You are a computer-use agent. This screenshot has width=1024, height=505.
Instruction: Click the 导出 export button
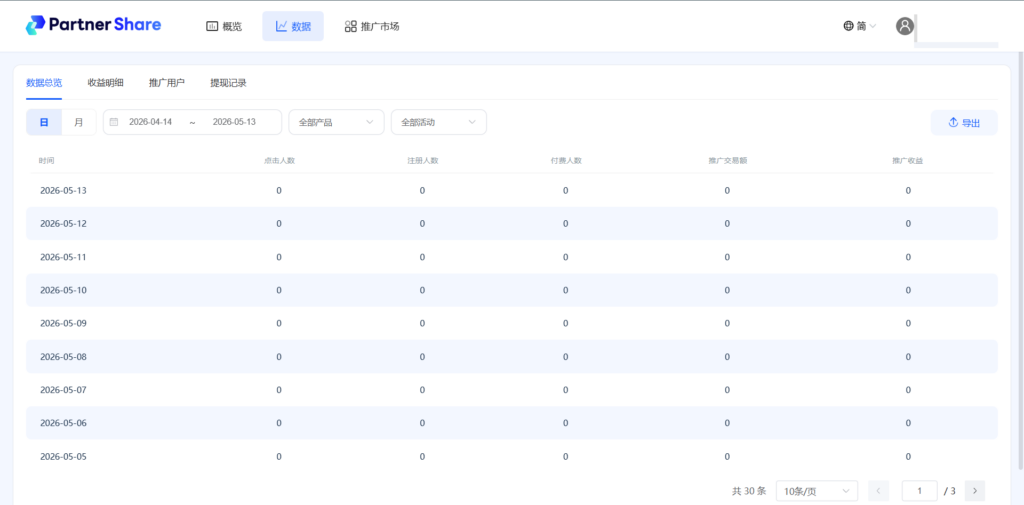click(964, 123)
